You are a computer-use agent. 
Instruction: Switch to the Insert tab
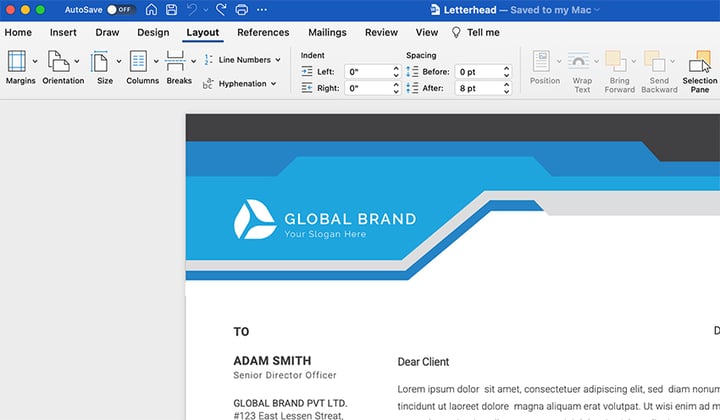(63, 33)
